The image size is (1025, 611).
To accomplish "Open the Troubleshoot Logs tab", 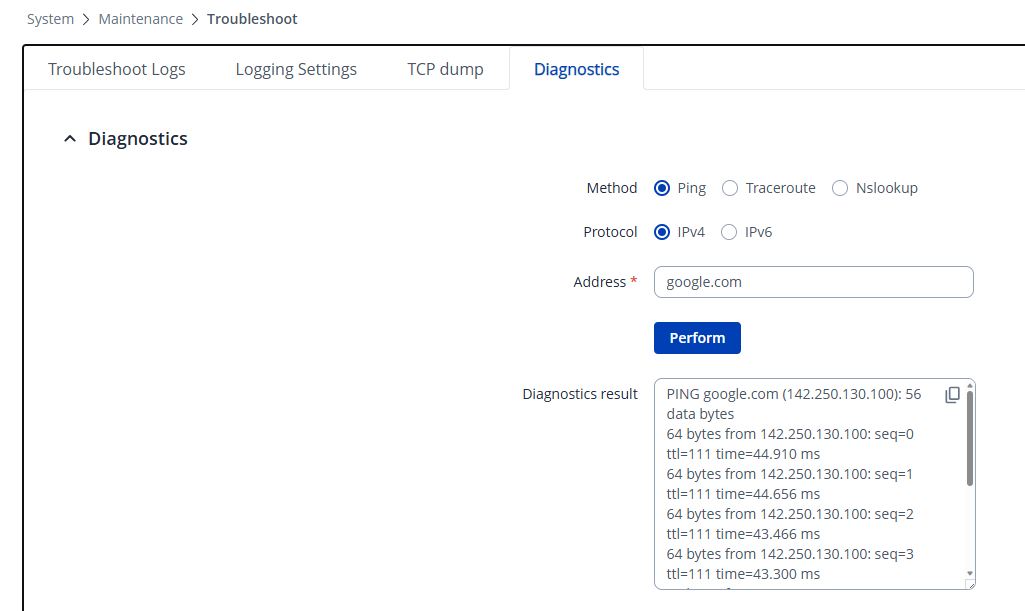I will [117, 69].
